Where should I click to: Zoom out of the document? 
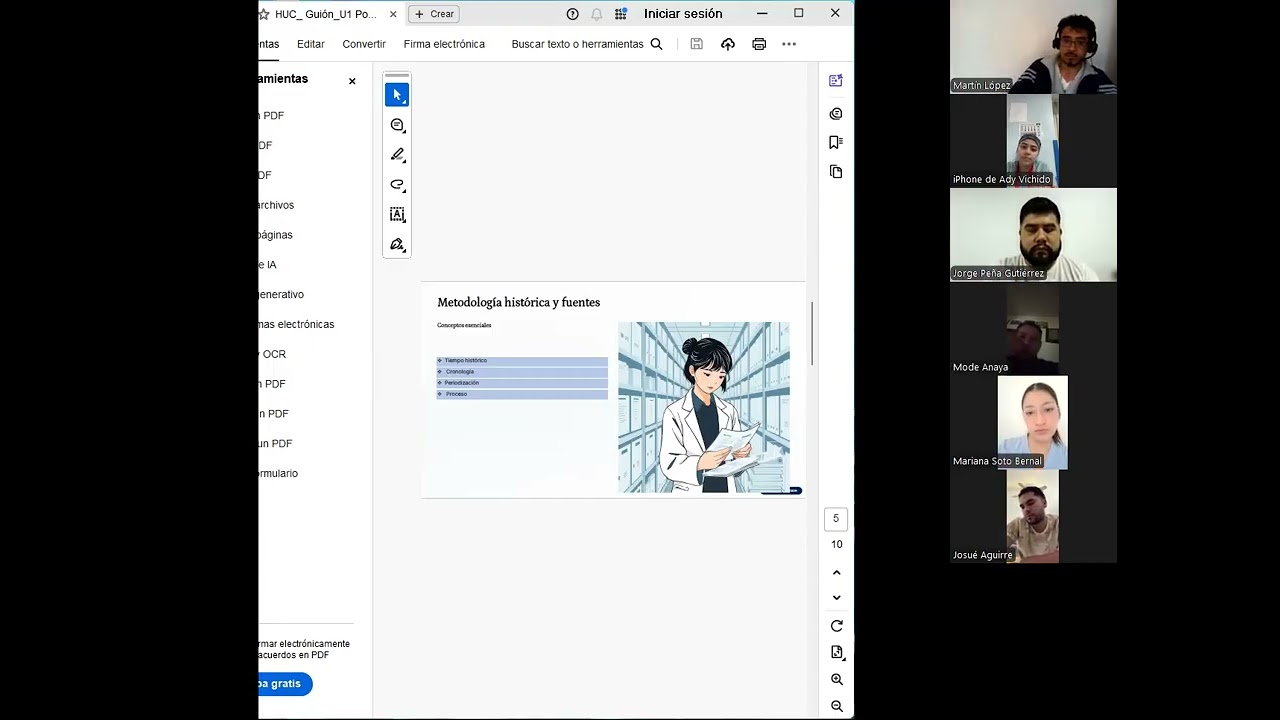click(837, 706)
